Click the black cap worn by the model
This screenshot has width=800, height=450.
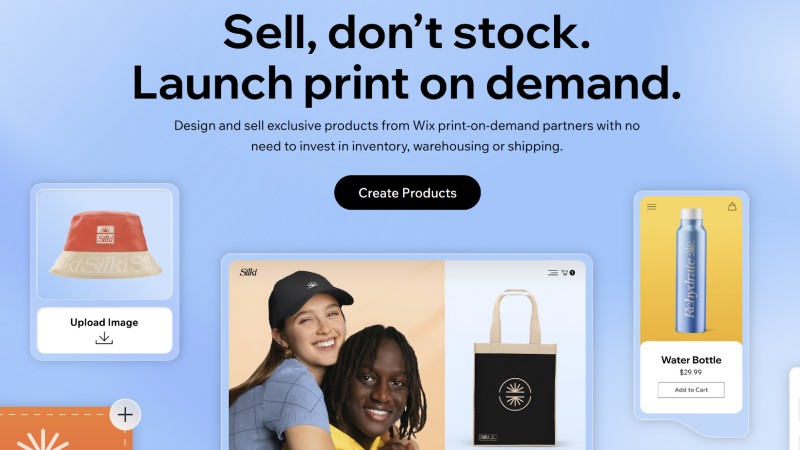pos(308,296)
